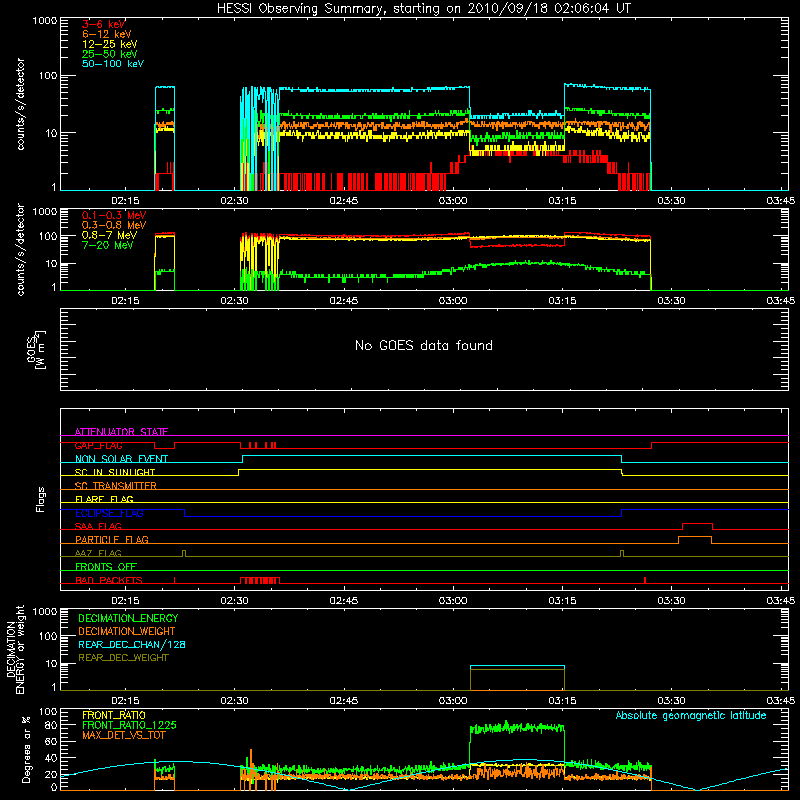The width and height of the screenshot is (800, 800).
Task: Click the 03:45 tick label of the MeV panel
Action: coord(780,301)
